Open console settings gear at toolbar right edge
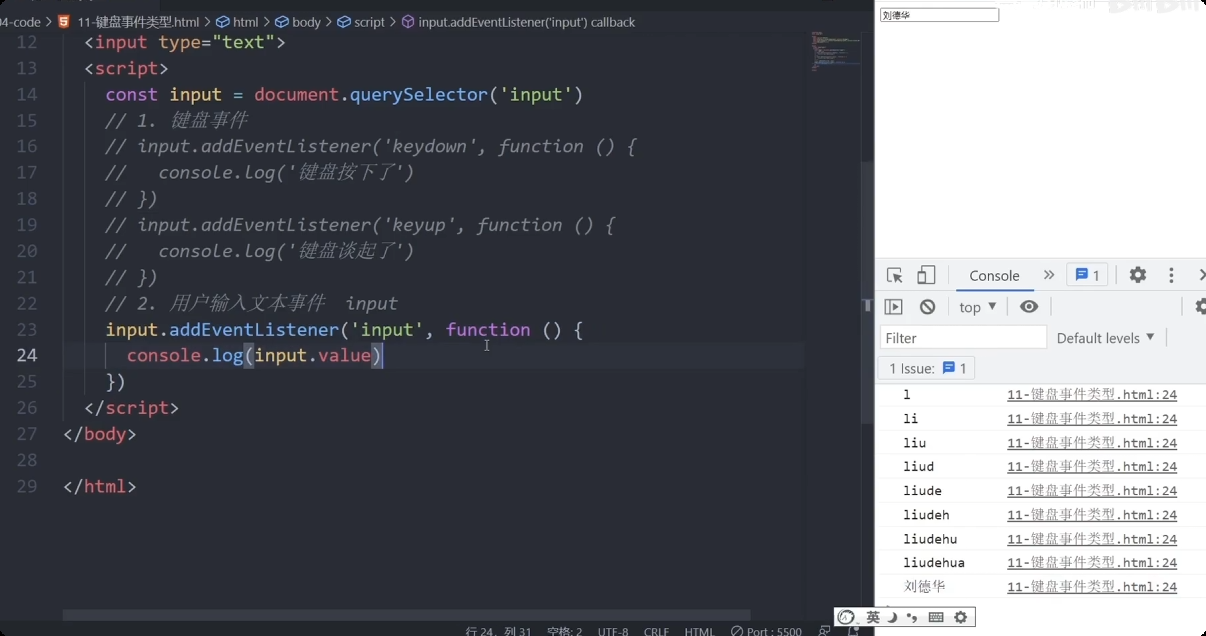 1200,307
